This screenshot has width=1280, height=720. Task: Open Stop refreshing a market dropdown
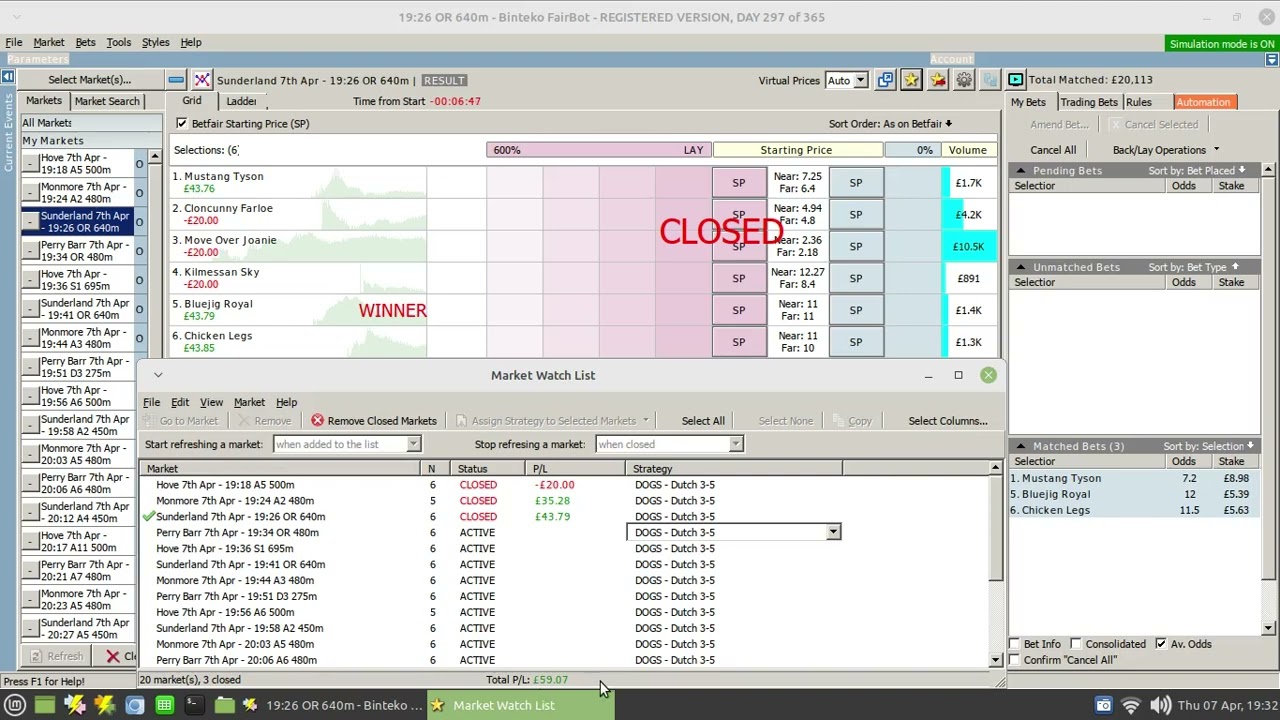[x=736, y=444]
